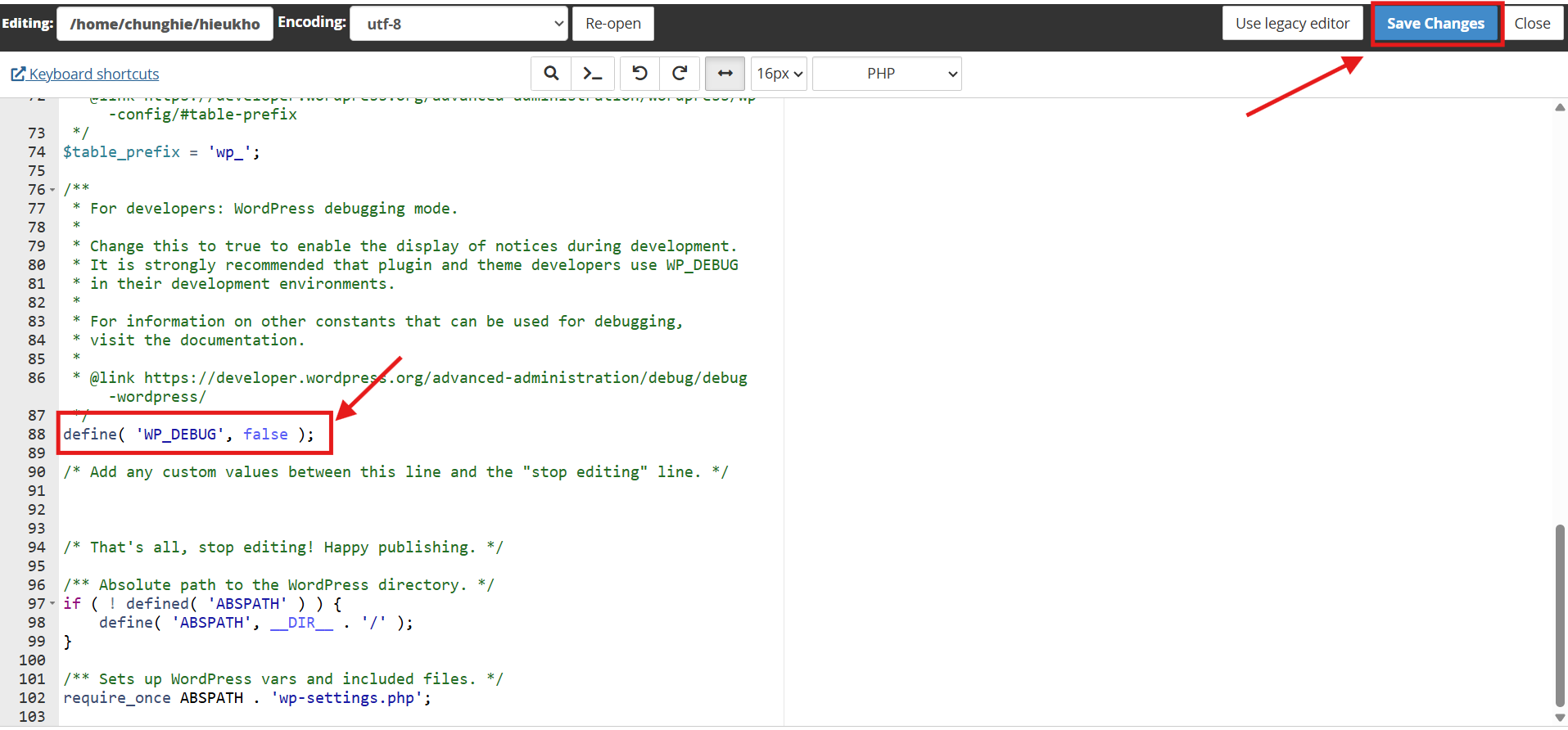This screenshot has height=730, width=1568.
Task: Open the Keyboard shortcuts link
Action: pyautogui.click(x=94, y=74)
